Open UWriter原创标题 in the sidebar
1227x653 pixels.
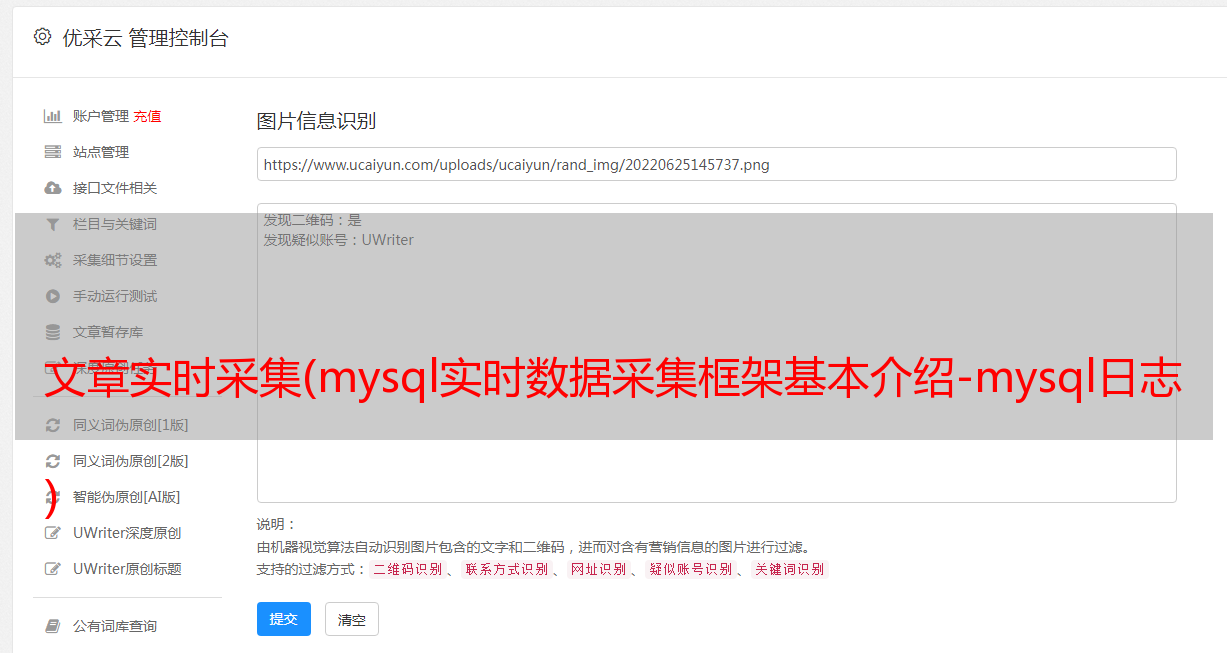pos(127,569)
